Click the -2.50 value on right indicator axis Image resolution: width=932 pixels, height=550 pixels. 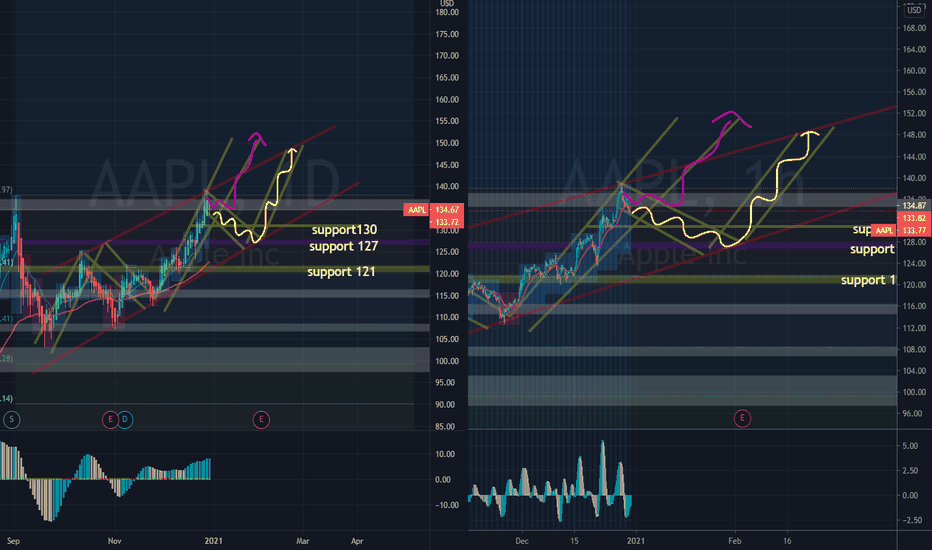(912, 520)
